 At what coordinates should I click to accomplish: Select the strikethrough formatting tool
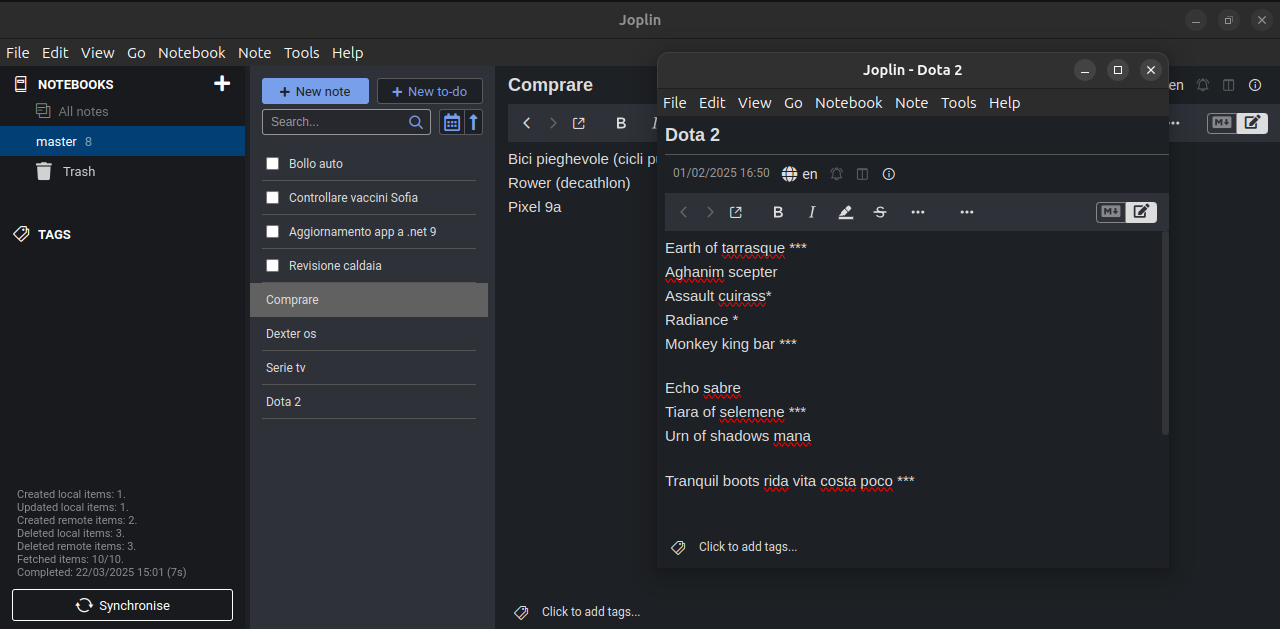pyautogui.click(x=879, y=212)
